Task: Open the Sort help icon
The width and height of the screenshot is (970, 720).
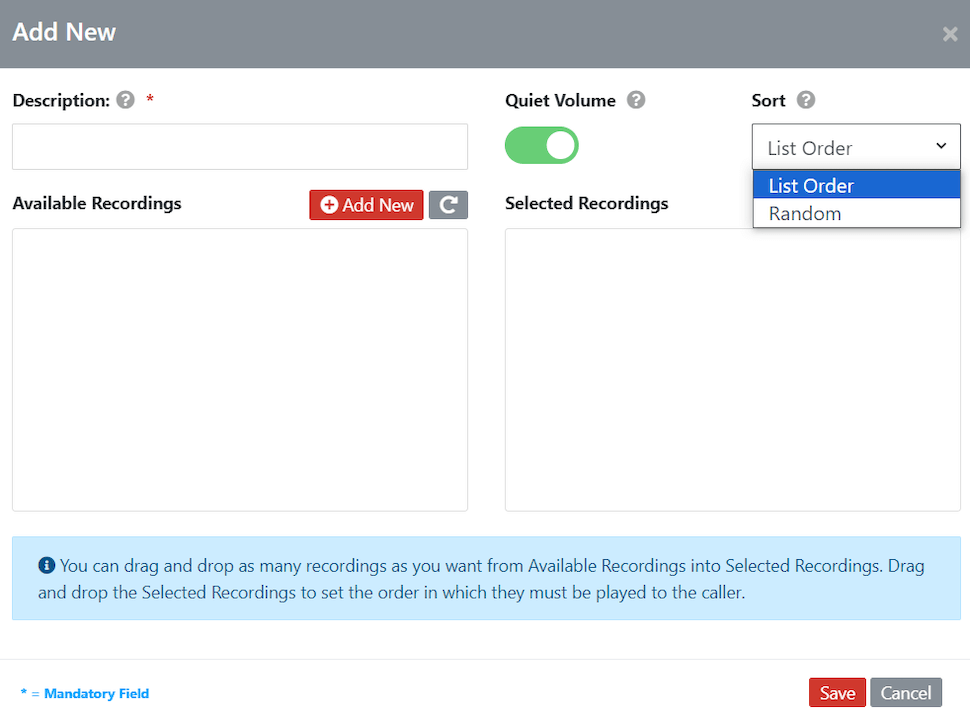Action: pos(806,100)
